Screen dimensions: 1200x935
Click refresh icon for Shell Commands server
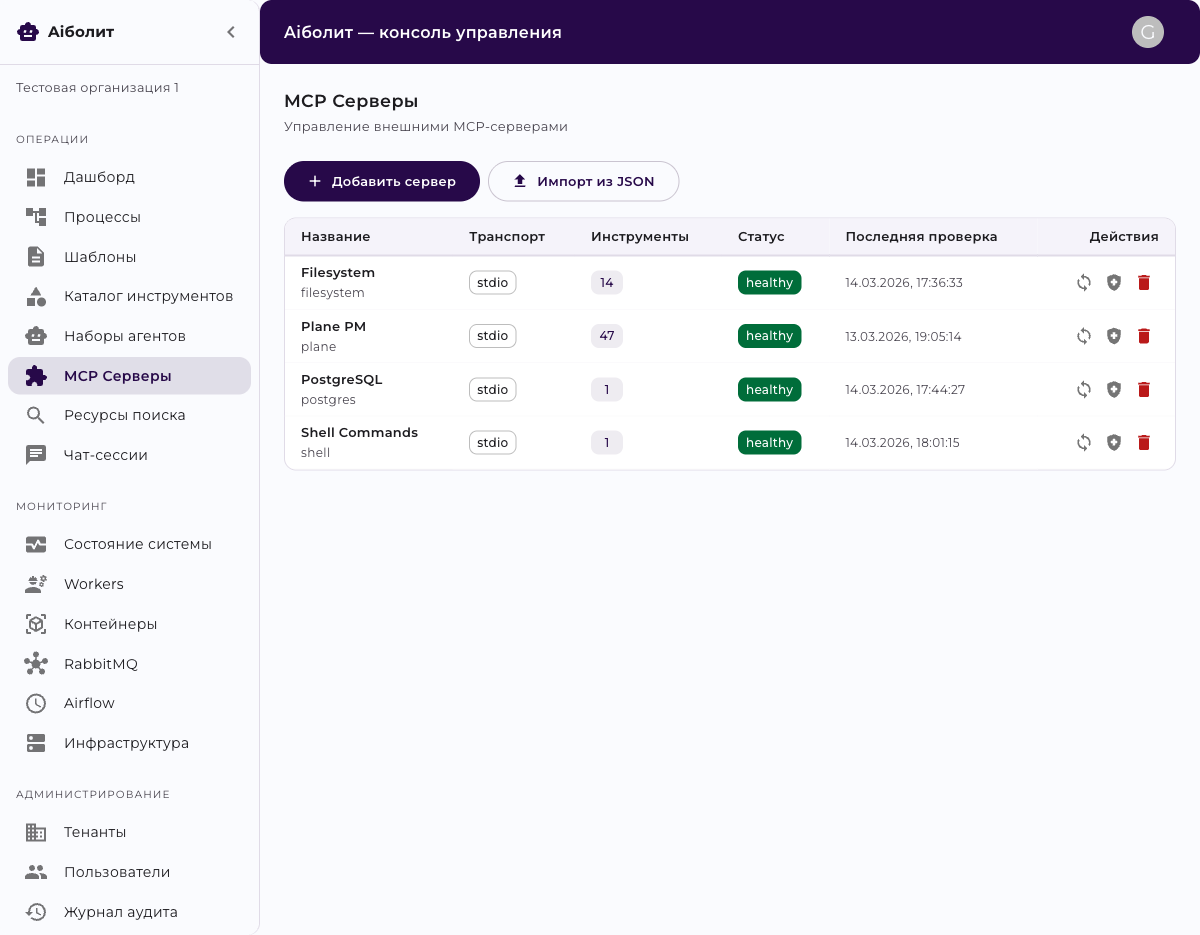coord(1084,443)
